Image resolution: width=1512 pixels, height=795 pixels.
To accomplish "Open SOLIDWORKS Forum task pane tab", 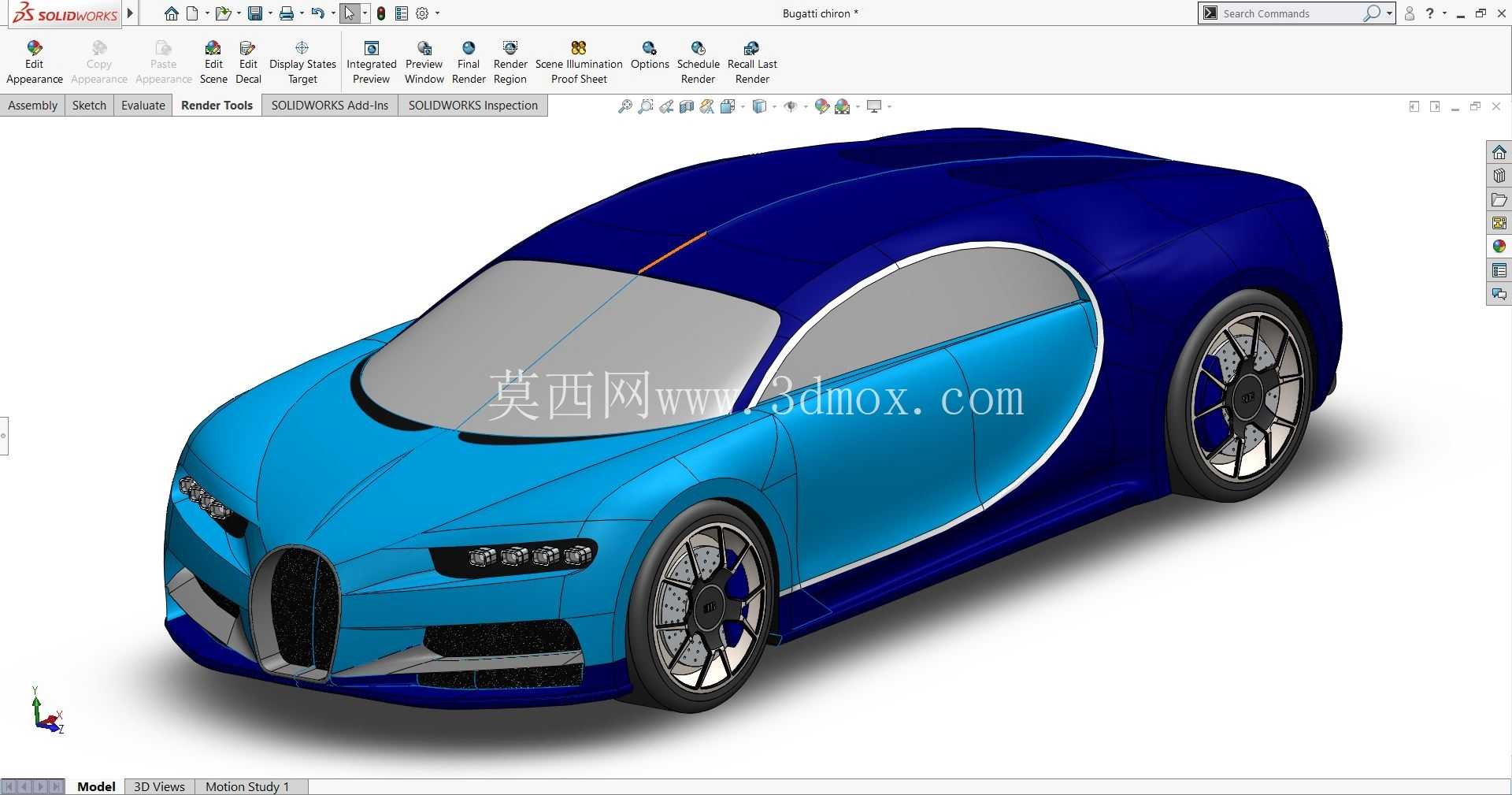I will [x=1499, y=294].
